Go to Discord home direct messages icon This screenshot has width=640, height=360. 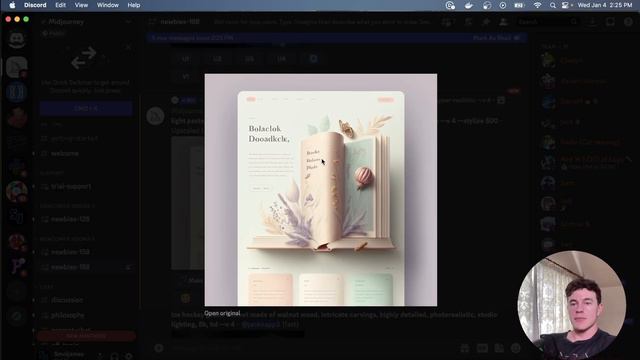click(17, 40)
